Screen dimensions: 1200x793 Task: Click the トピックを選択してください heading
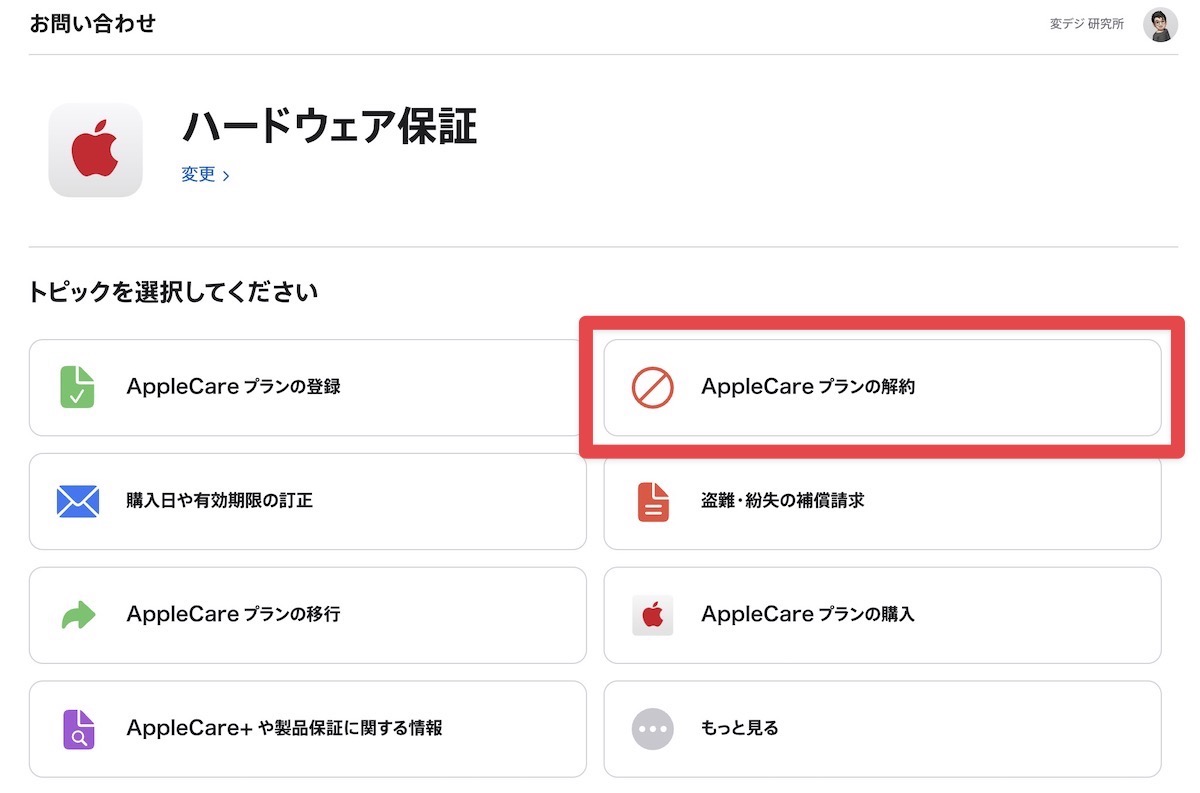173,292
